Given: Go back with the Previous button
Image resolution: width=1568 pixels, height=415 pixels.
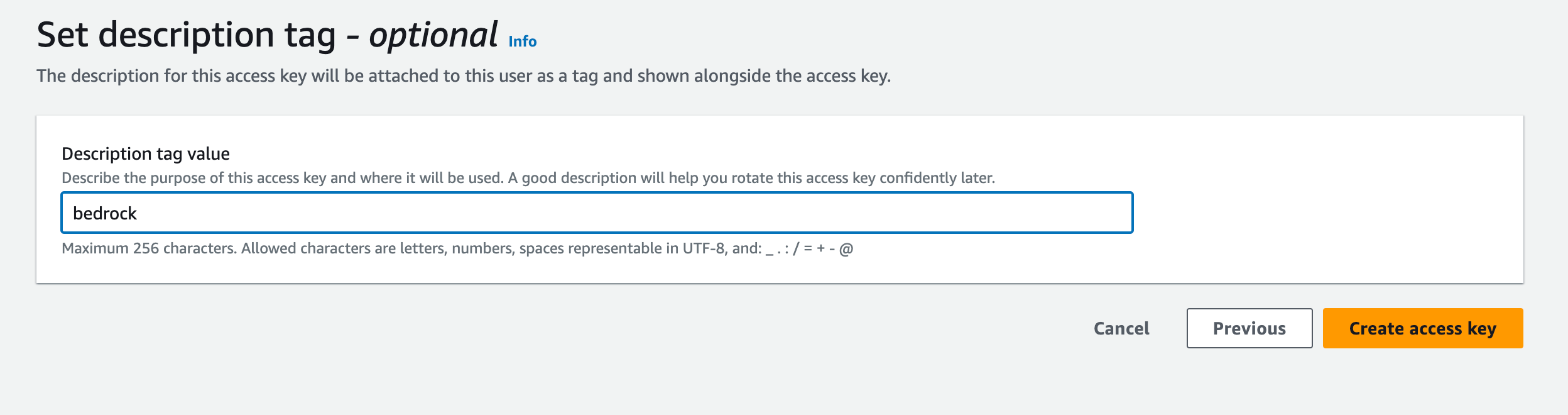Looking at the screenshot, I should point(1249,328).
